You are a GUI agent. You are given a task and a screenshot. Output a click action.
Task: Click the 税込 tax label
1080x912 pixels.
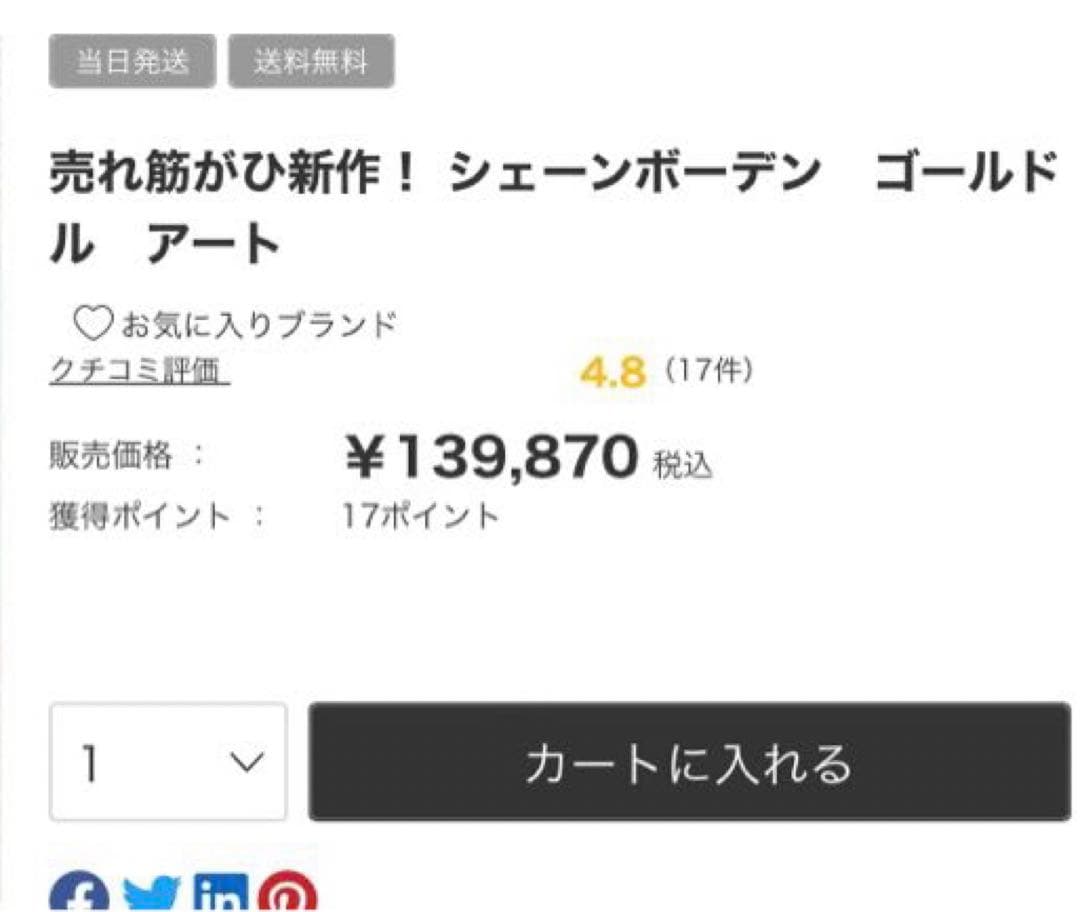(684, 465)
